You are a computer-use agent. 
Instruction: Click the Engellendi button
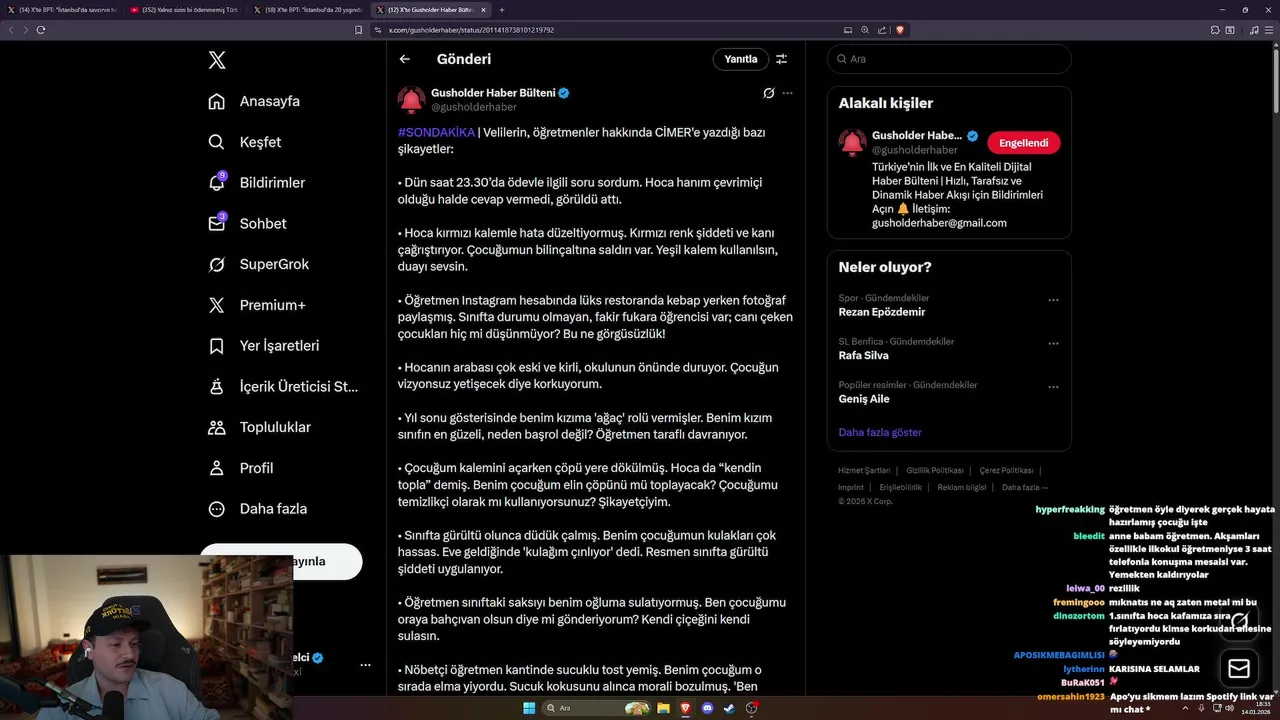click(1023, 143)
